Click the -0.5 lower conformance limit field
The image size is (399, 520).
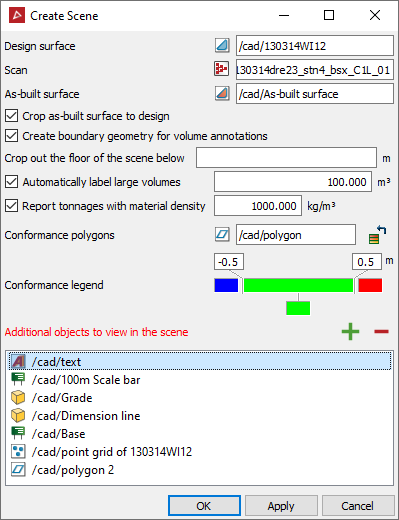(229, 262)
